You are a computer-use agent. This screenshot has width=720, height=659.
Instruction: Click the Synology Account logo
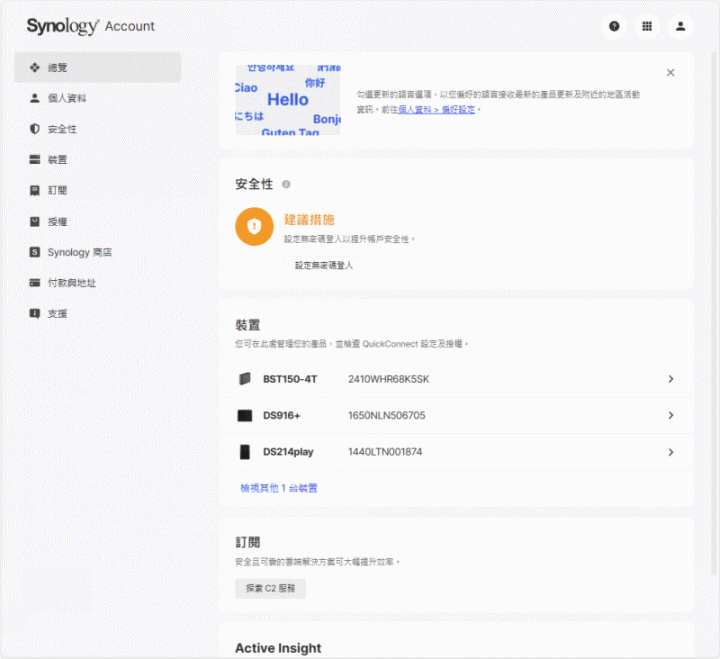click(x=90, y=26)
